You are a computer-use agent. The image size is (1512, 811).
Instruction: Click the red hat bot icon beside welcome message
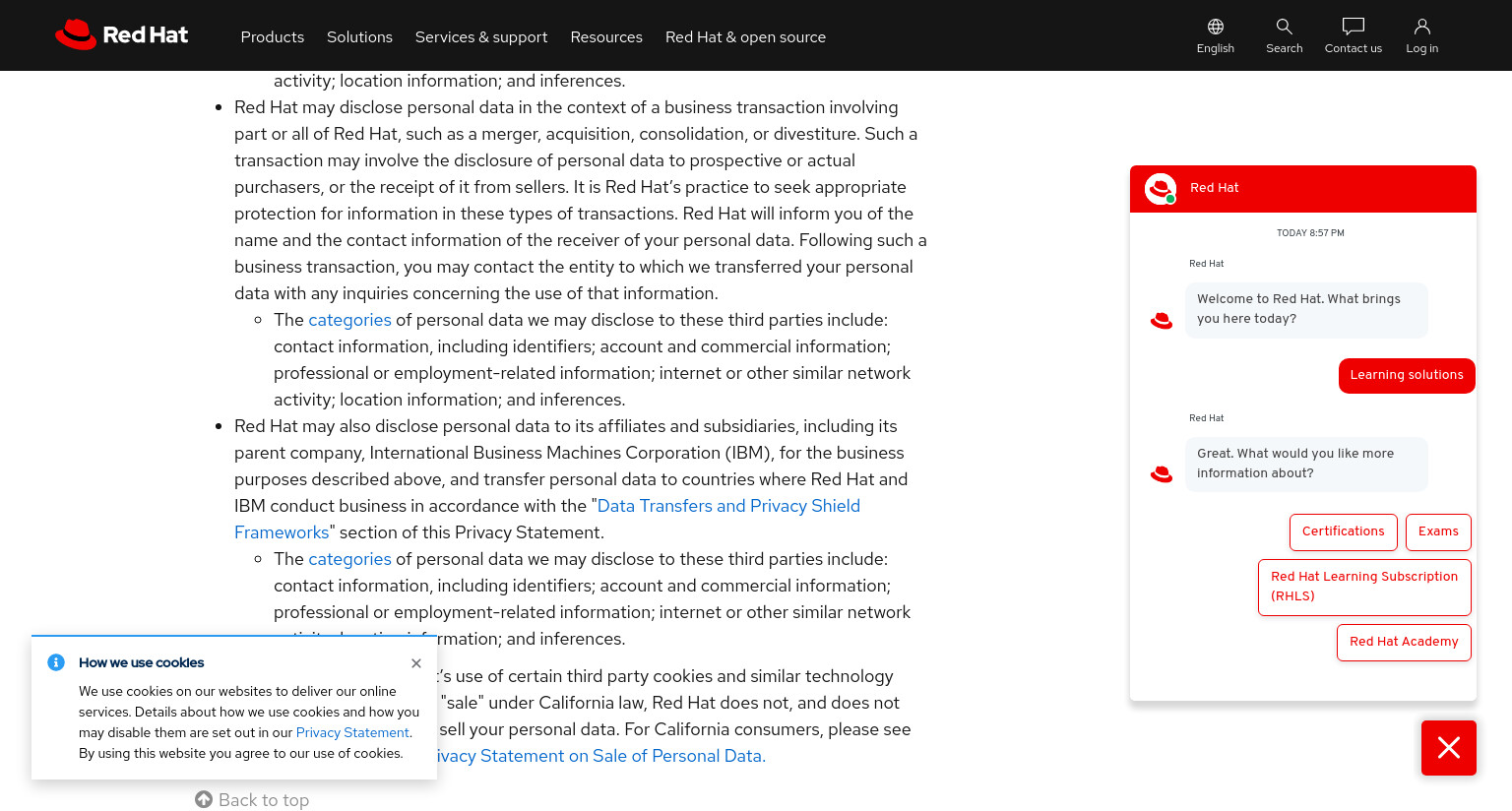tap(1162, 321)
